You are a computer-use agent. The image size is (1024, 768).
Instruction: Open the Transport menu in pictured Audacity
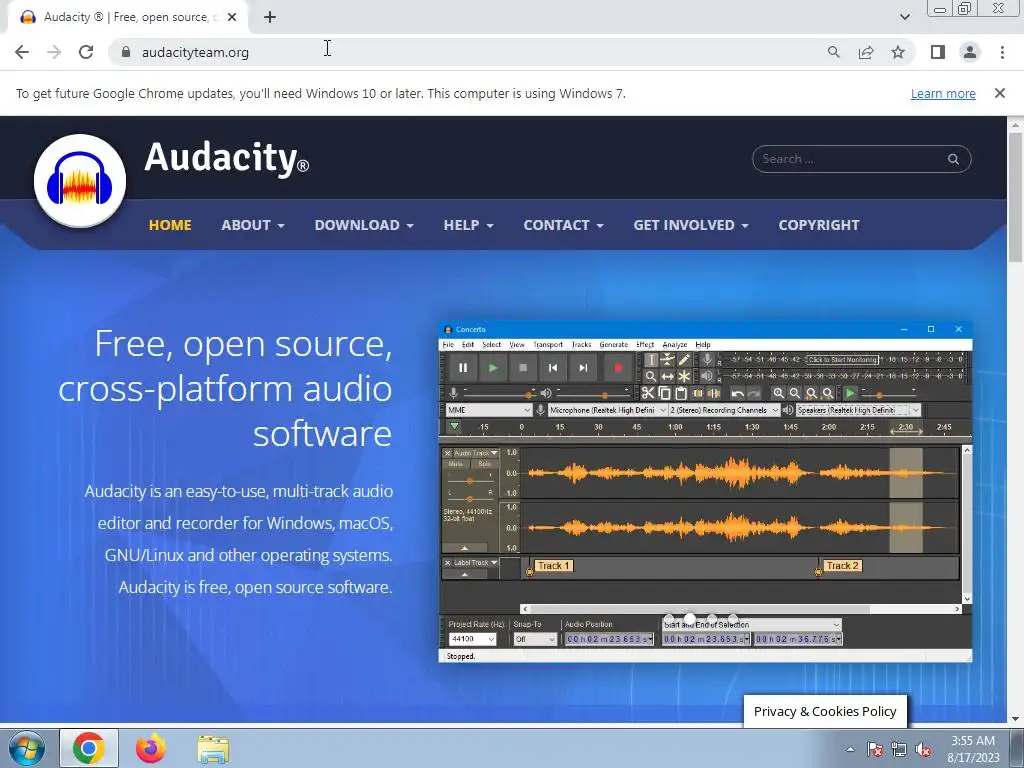[x=548, y=345]
